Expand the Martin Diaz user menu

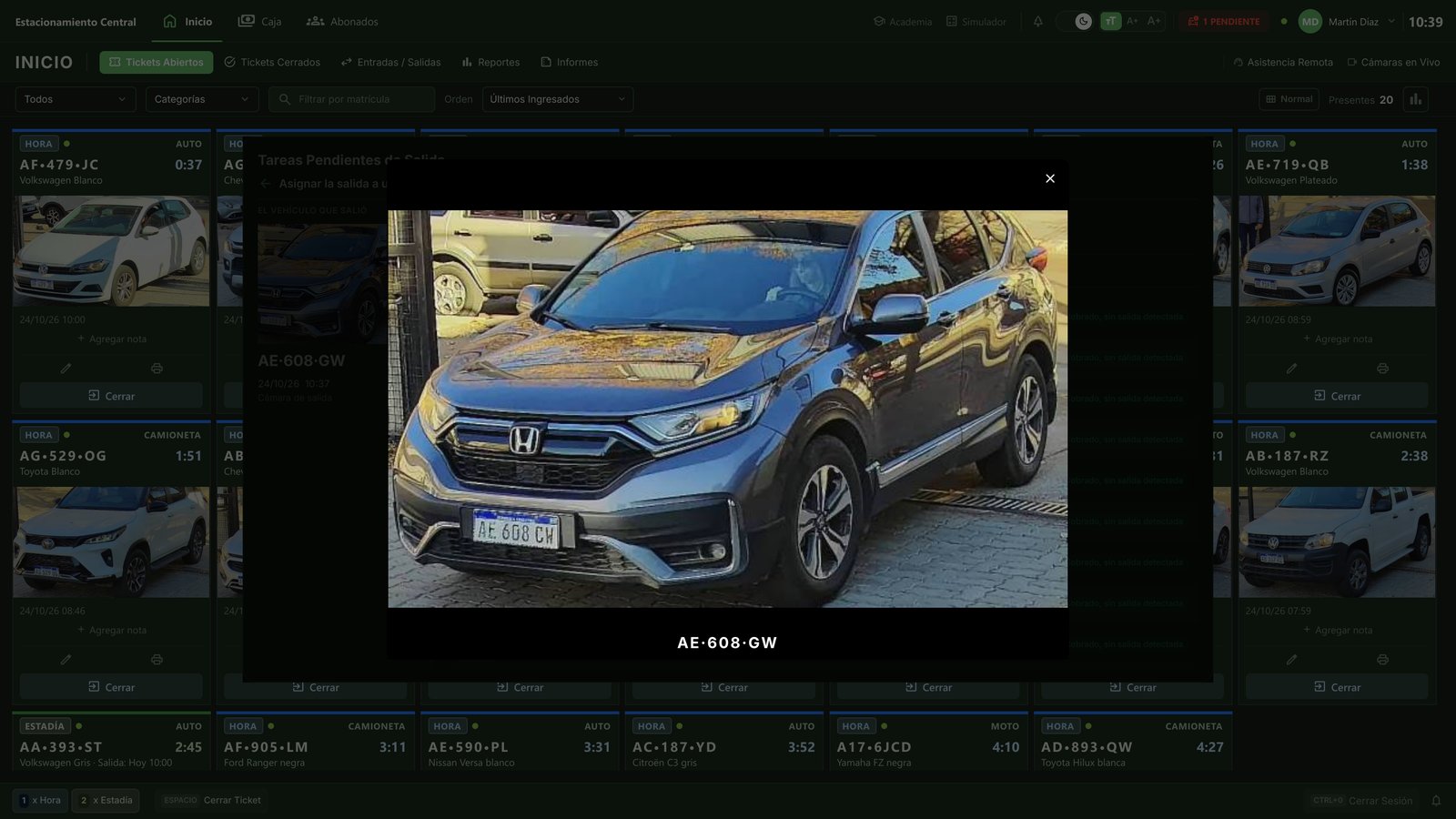pos(1347,21)
